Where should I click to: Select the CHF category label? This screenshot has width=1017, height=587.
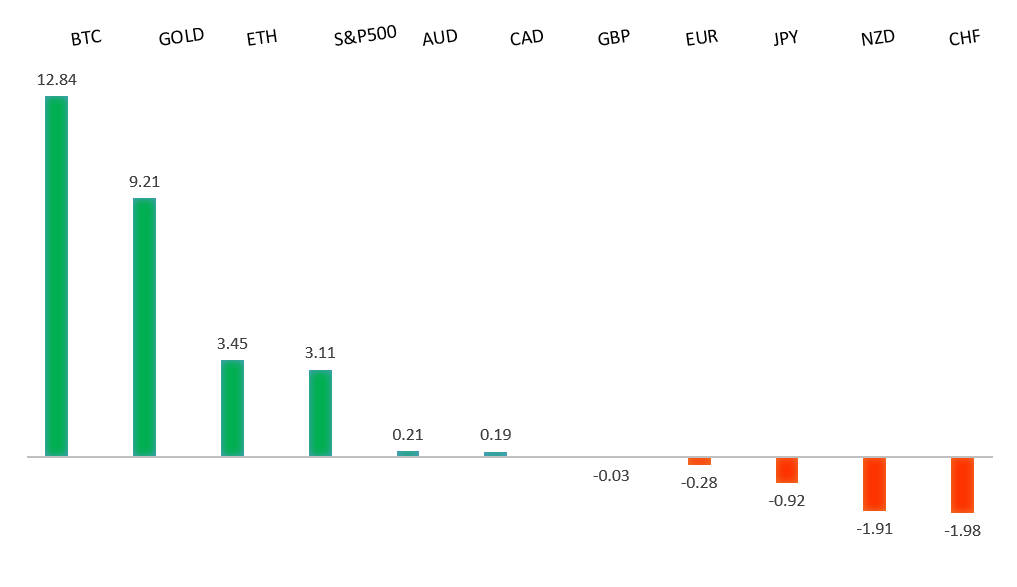(964, 39)
